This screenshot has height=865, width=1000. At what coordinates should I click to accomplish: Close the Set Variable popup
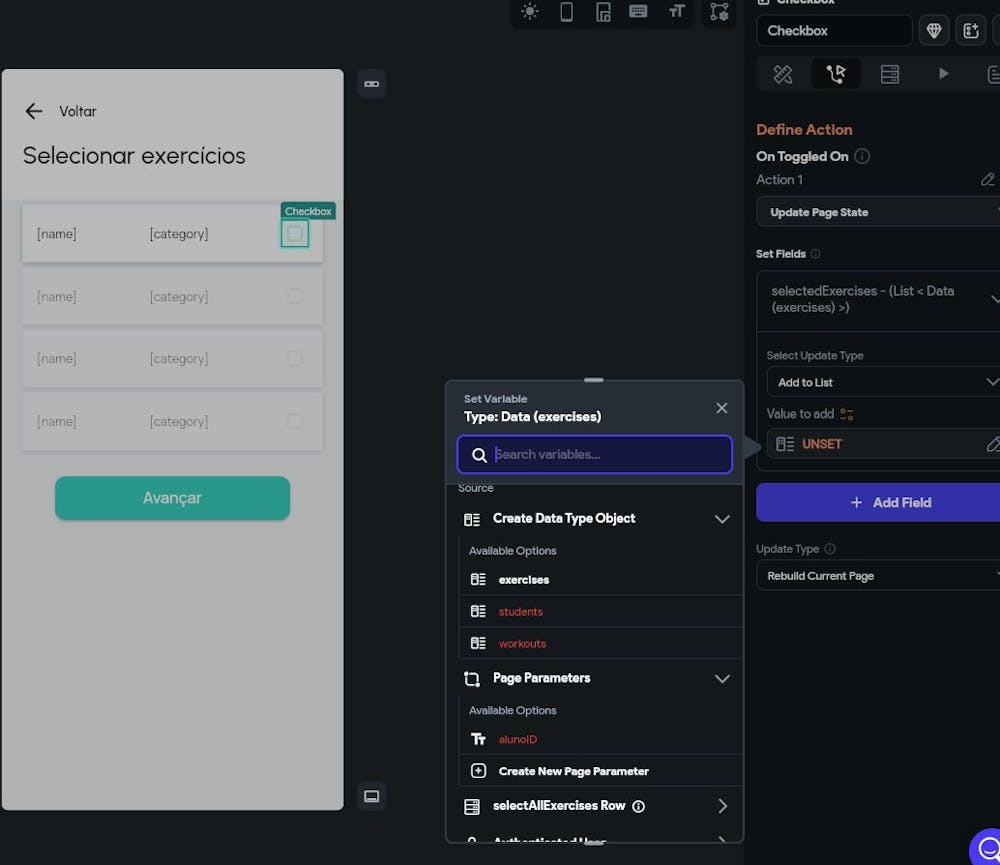721,408
